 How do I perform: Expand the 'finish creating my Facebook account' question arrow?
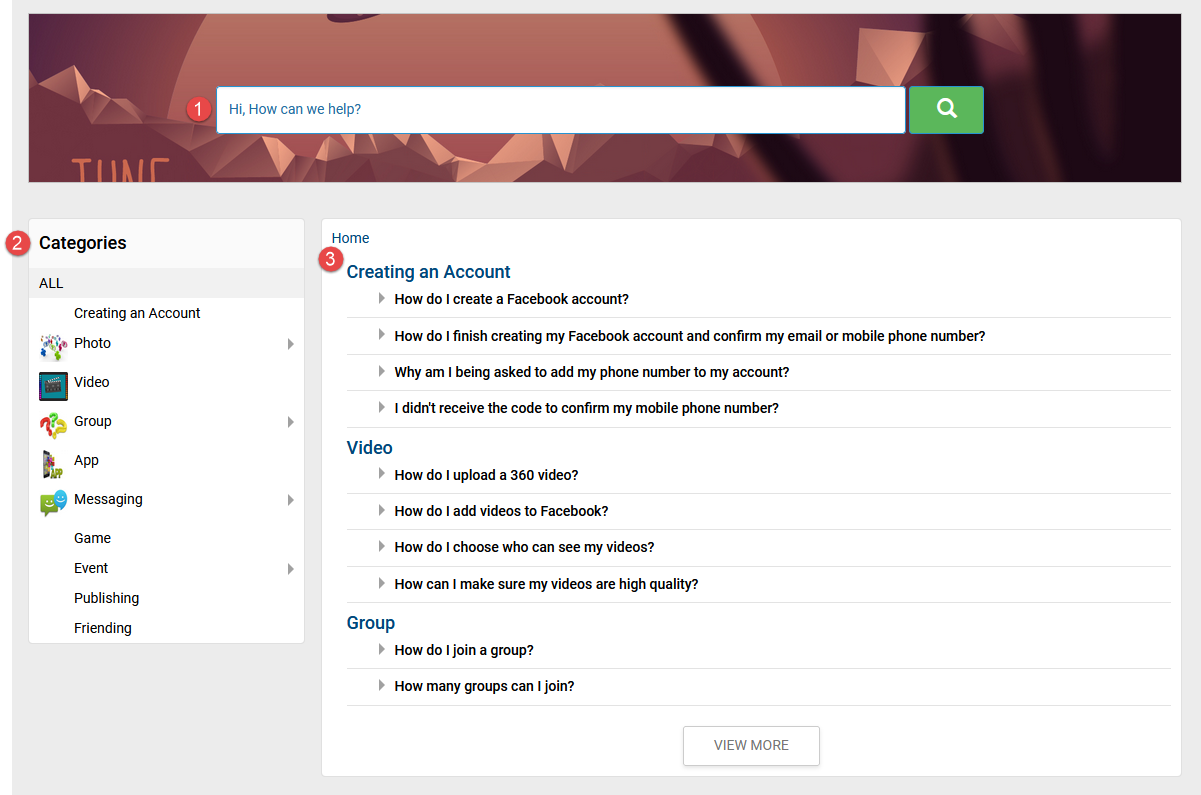[x=382, y=335]
